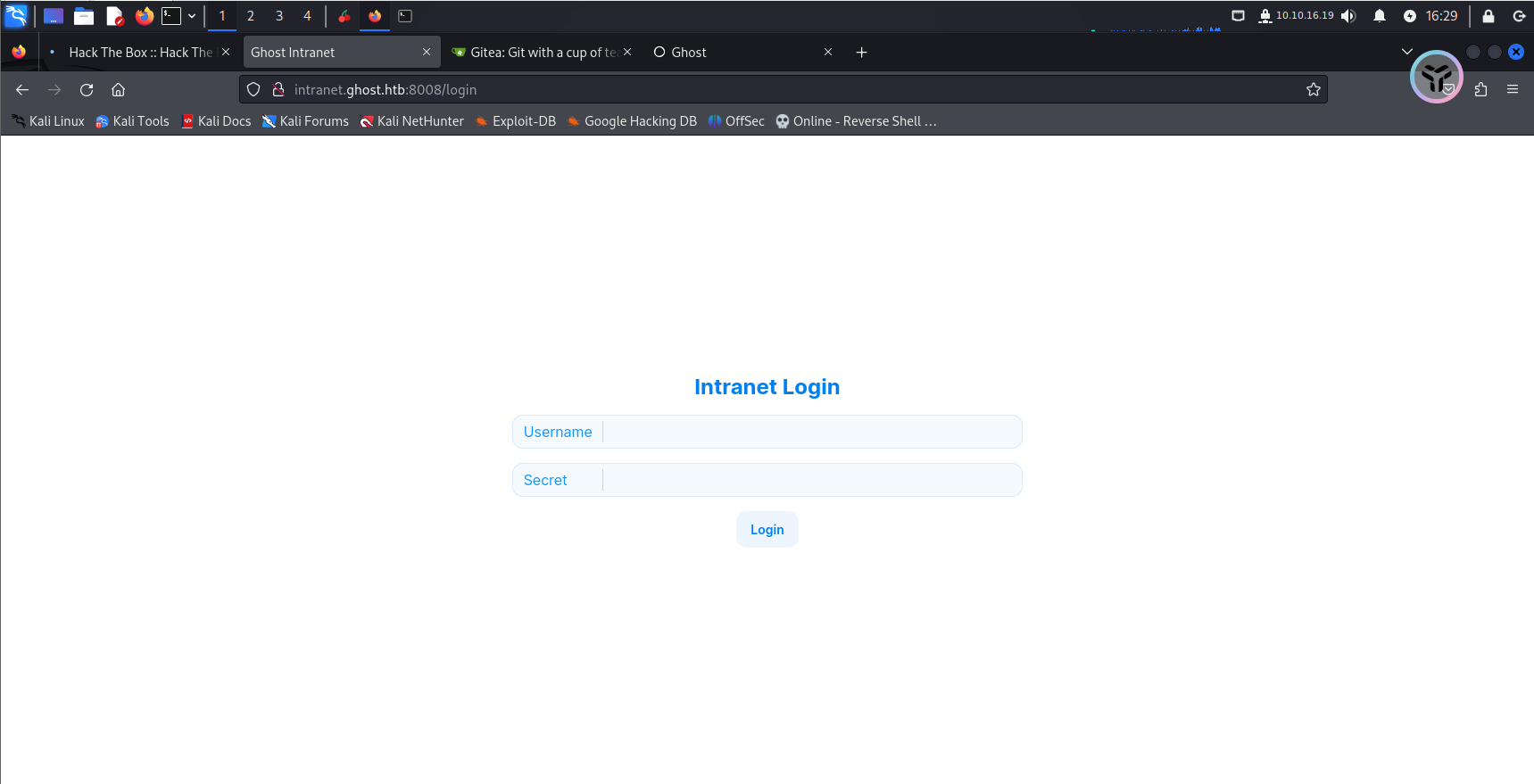
Task: Show tracking protection shield info
Action: coord(253,90)
